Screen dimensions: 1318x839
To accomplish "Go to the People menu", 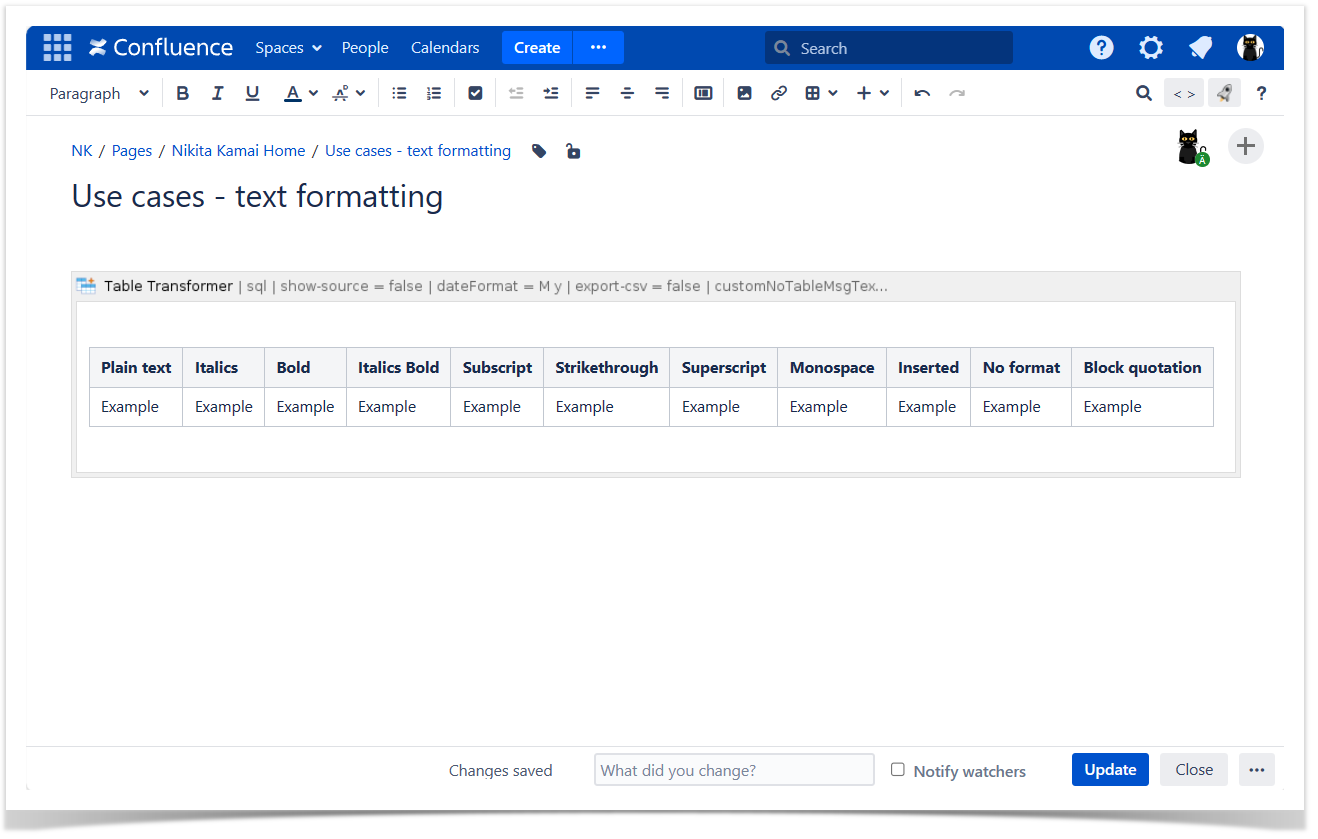I will tap(365, 48).
